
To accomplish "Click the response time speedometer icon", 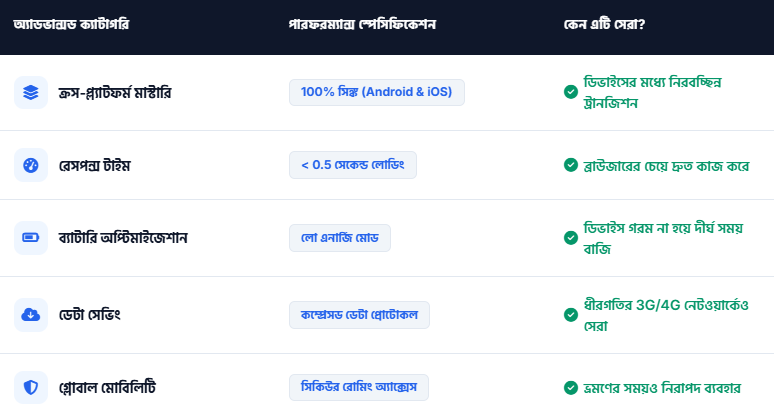I will [x=31, y=165].
